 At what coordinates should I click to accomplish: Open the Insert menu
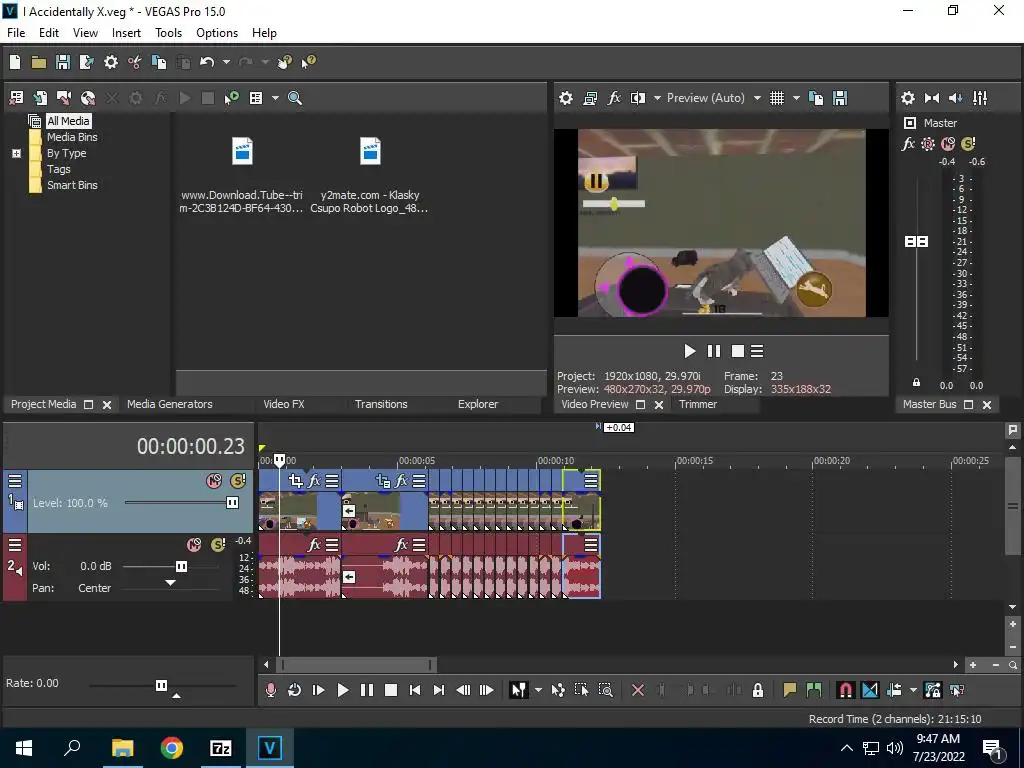coord(126,33)
